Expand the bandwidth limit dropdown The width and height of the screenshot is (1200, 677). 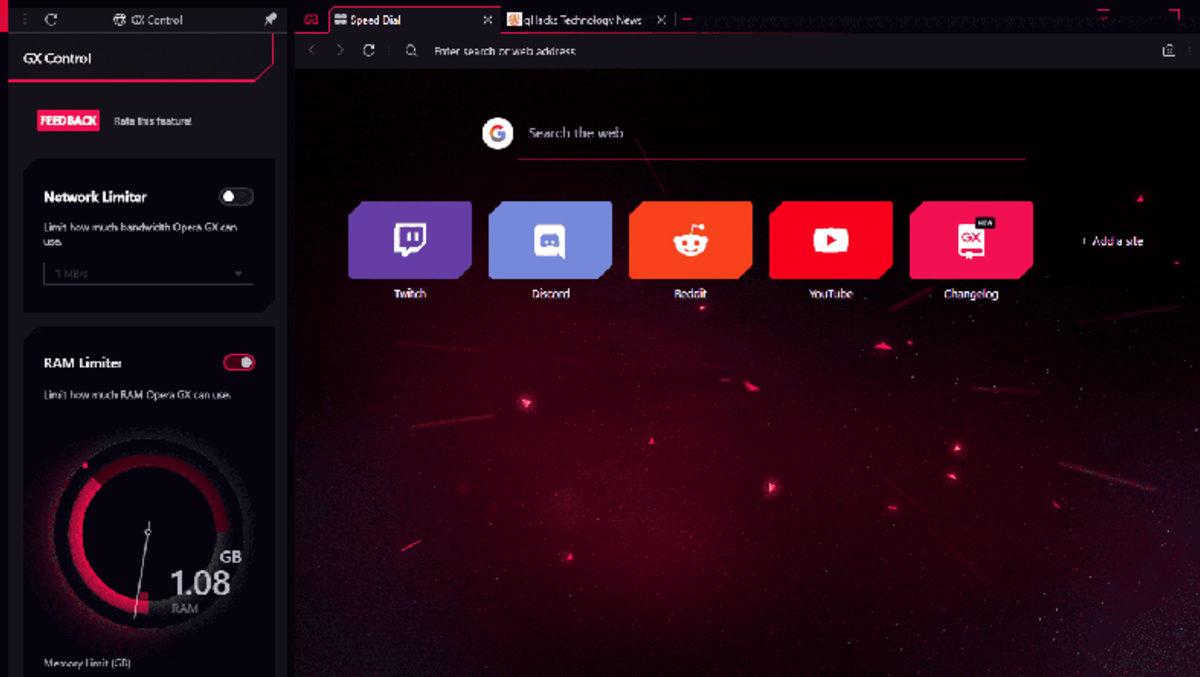point(148,273)
